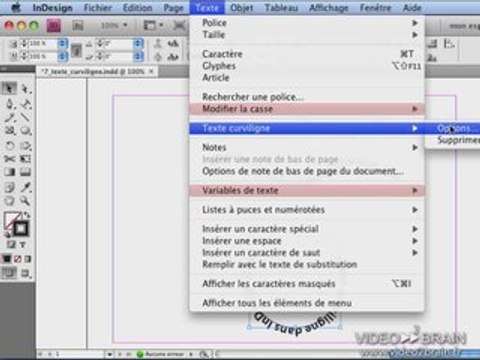Click Afficher les caractères masqués

point(307,284)
